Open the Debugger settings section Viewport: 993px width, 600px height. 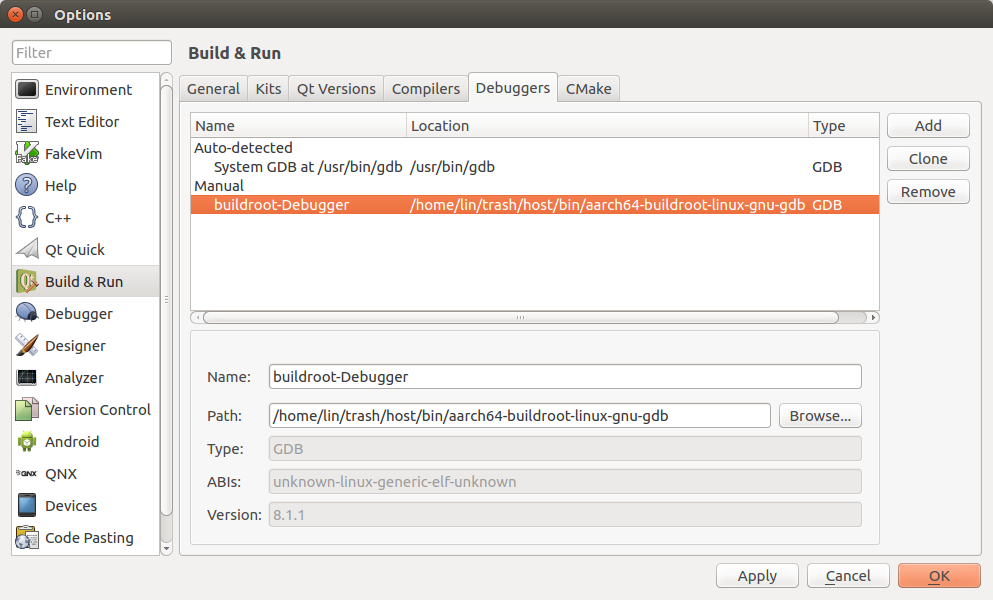coord(75,313)
